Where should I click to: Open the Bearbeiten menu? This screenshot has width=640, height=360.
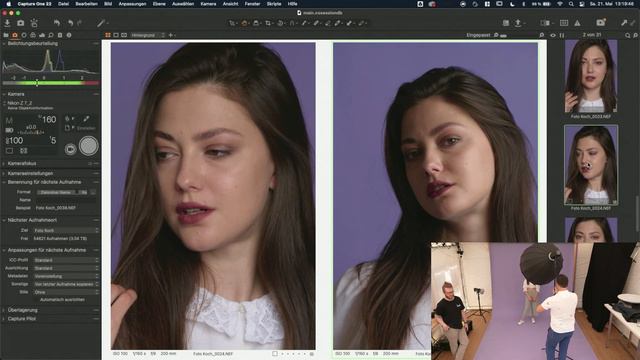click(x=87, y=4)
